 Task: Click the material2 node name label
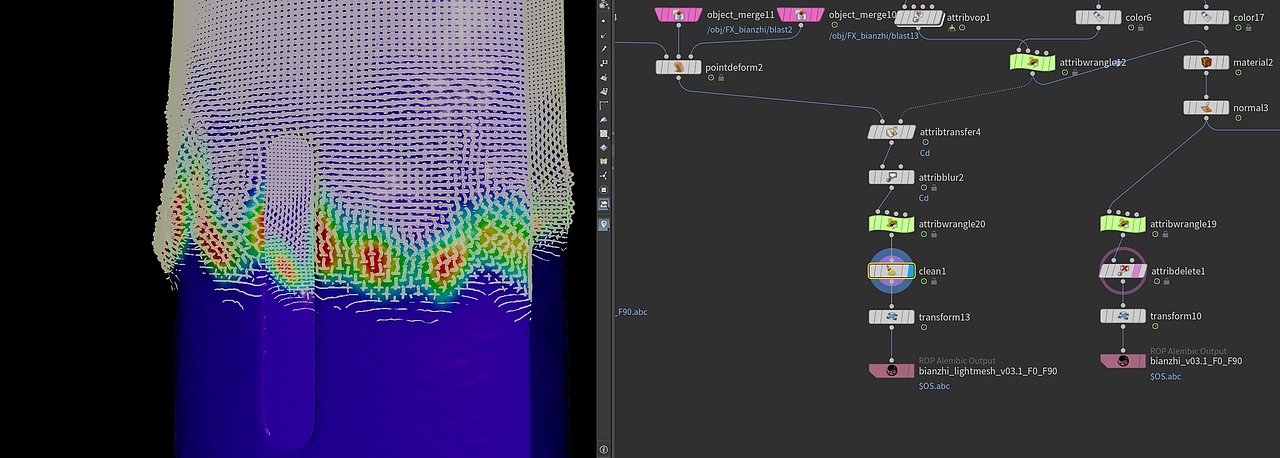1253,62
